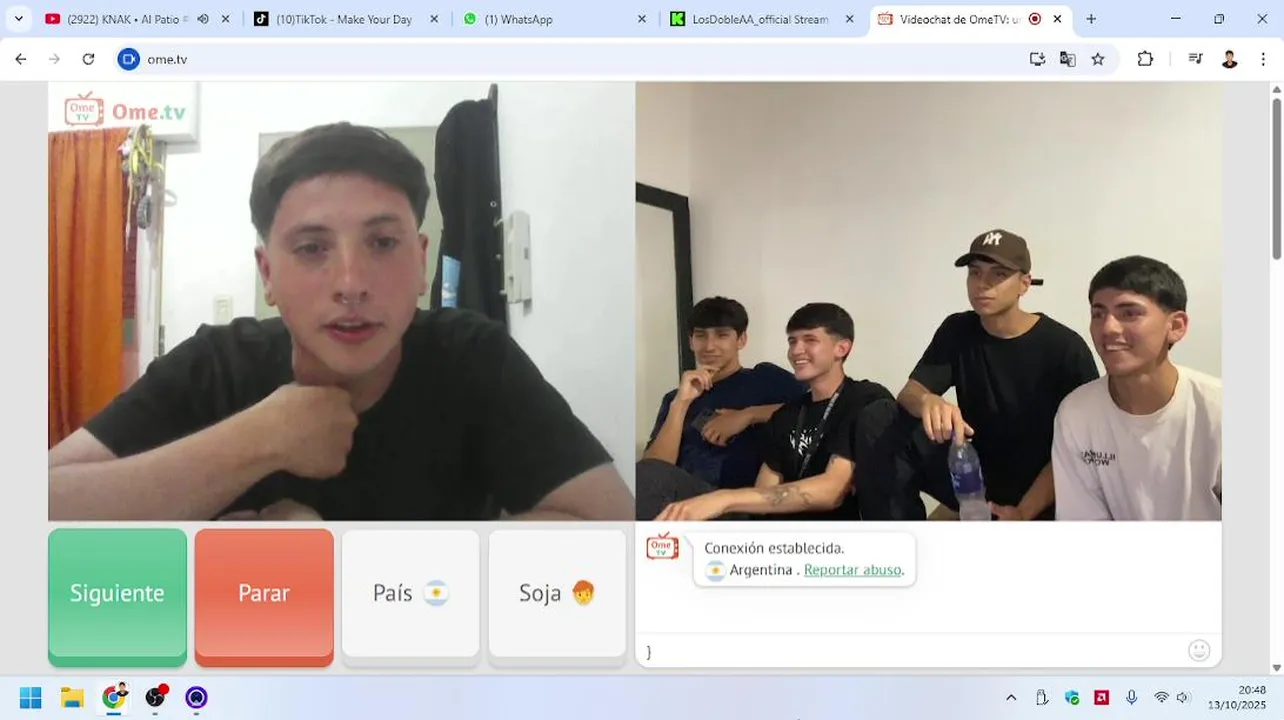Click the Reportar abuso link
The image size is (1284, 720).
click(852, 570)
